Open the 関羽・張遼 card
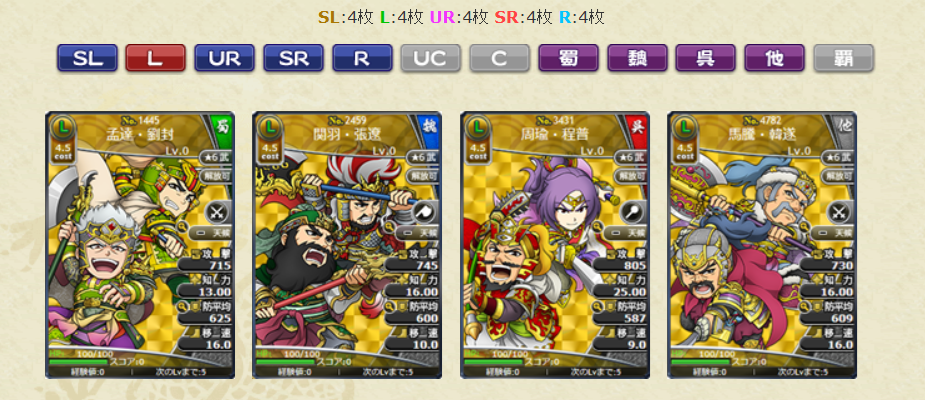 (347, 245)
